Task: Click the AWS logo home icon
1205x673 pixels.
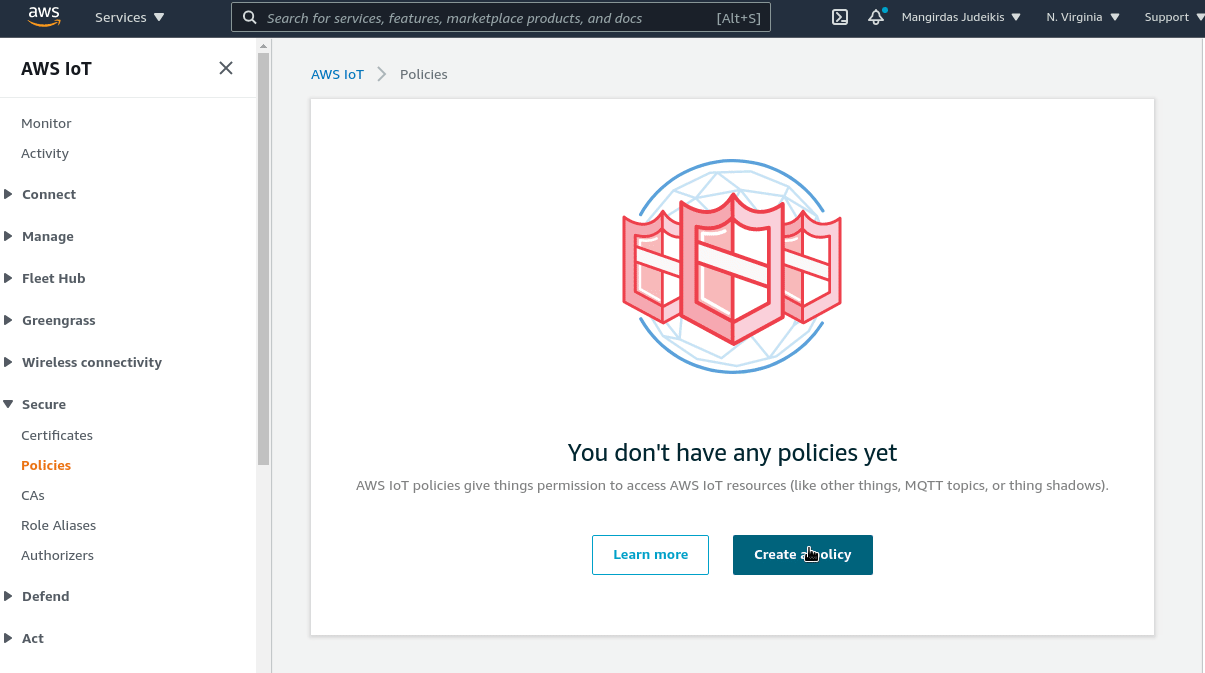Action: pos(44,16)
